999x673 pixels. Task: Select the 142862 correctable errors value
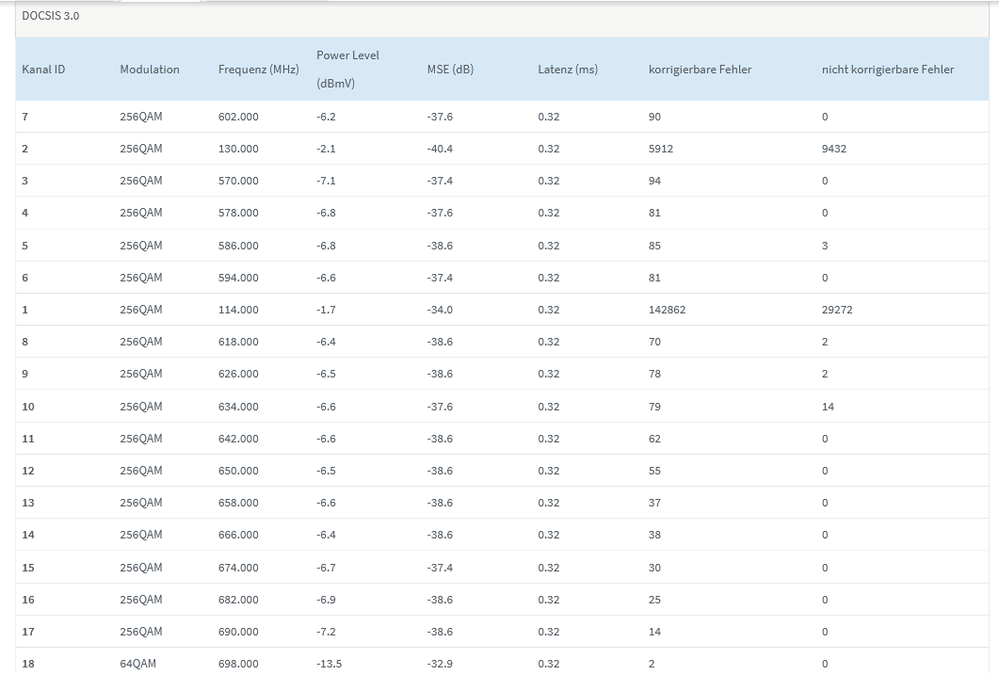(x=667, y=310)
